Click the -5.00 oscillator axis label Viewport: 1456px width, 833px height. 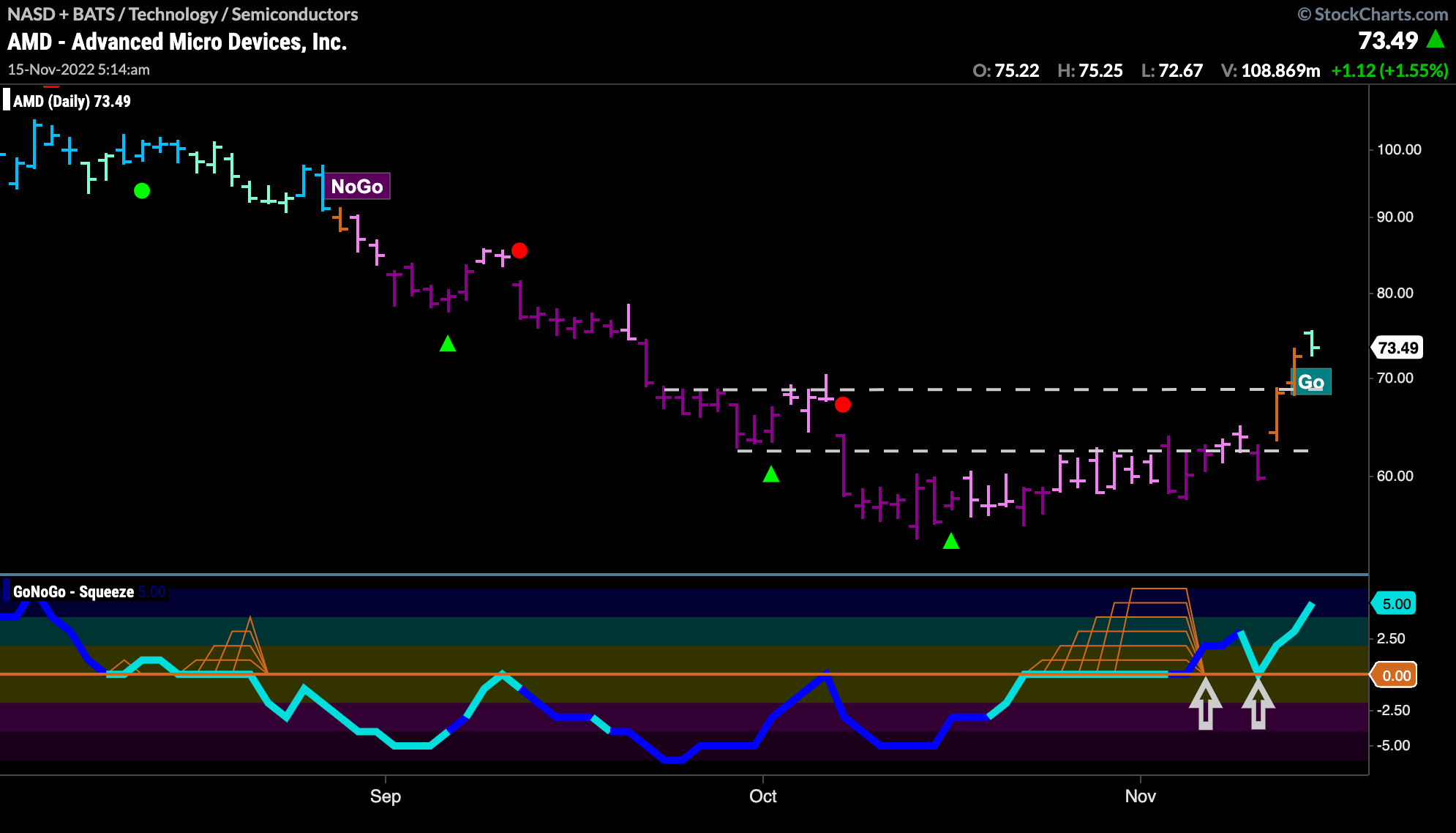pos(1393,745)
